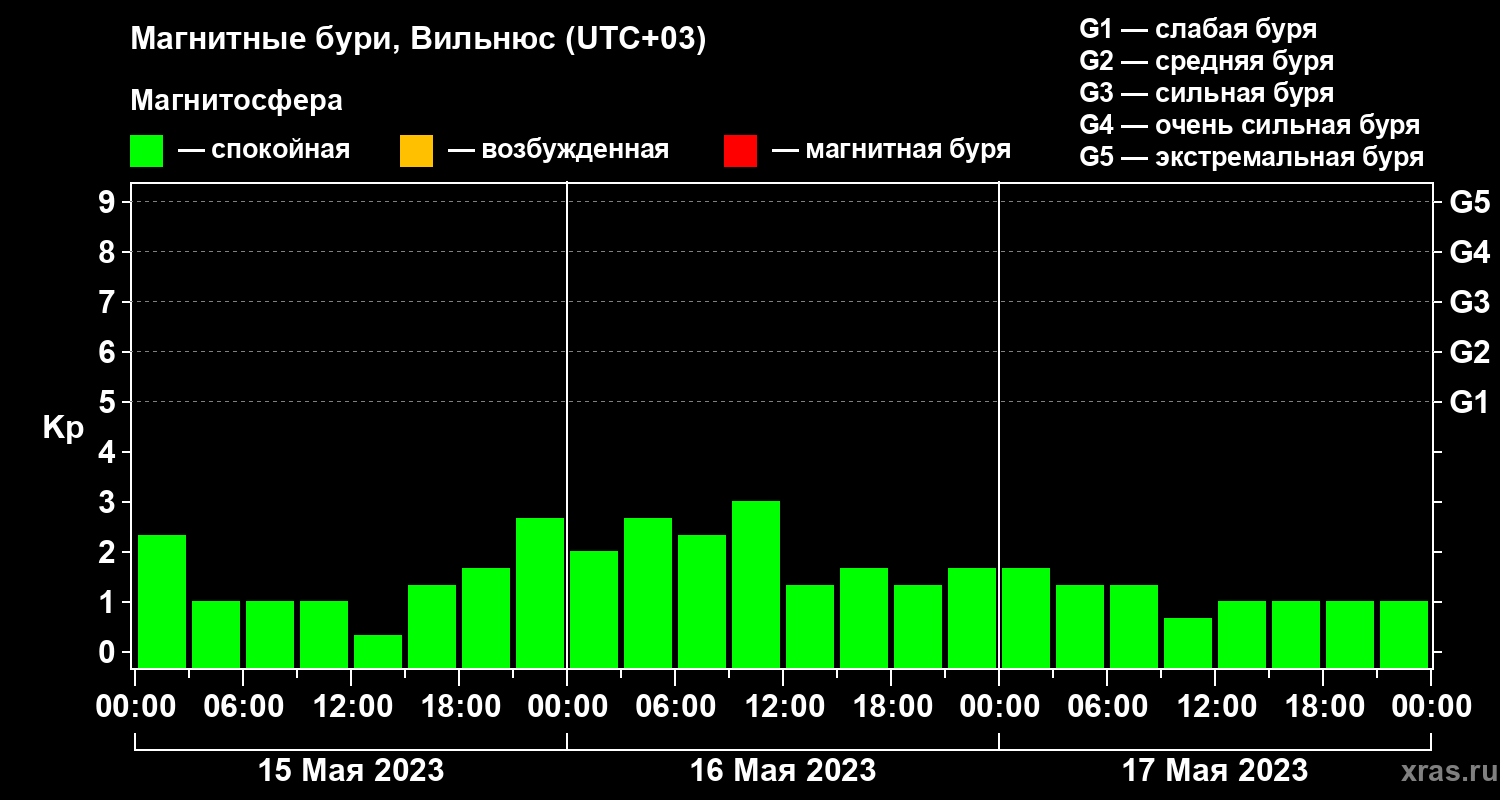Click the G3 — сильная буря legend text

1207,93
